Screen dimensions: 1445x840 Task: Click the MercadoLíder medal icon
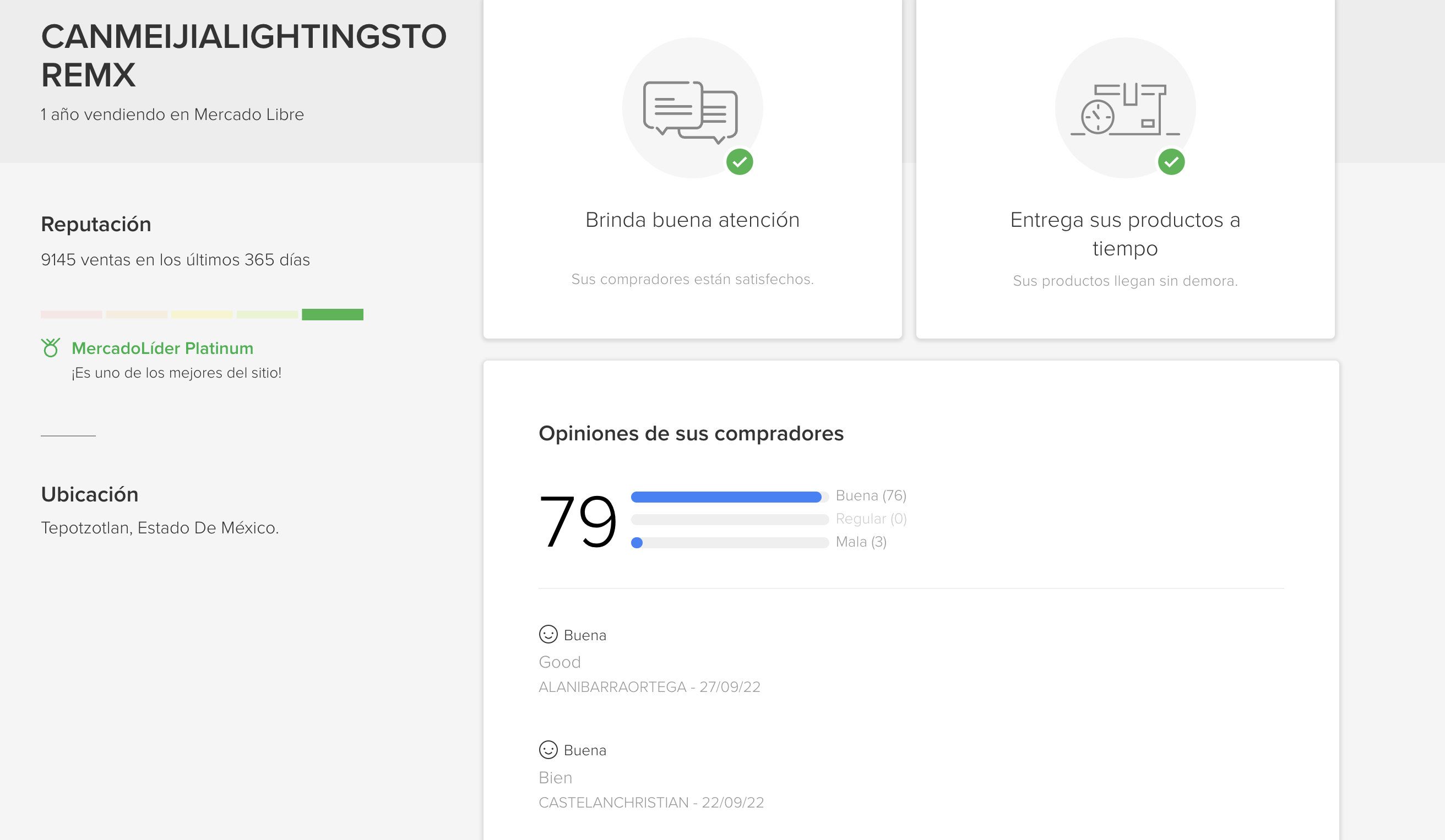point(51,348)
